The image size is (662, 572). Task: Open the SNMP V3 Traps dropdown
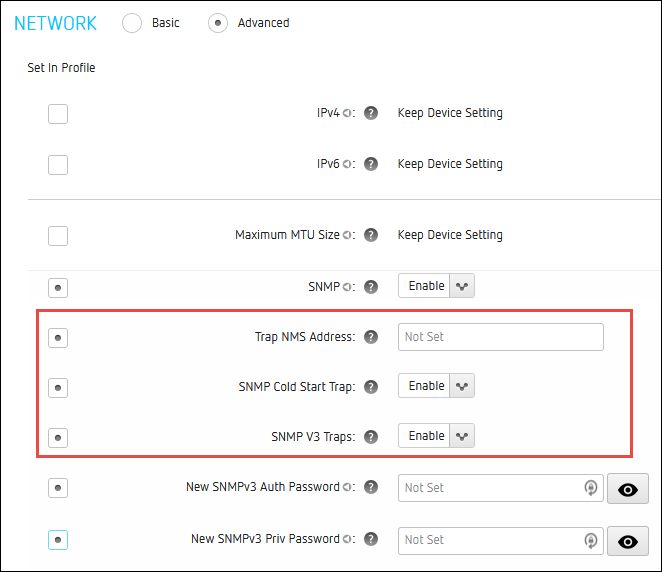(436, 435)
